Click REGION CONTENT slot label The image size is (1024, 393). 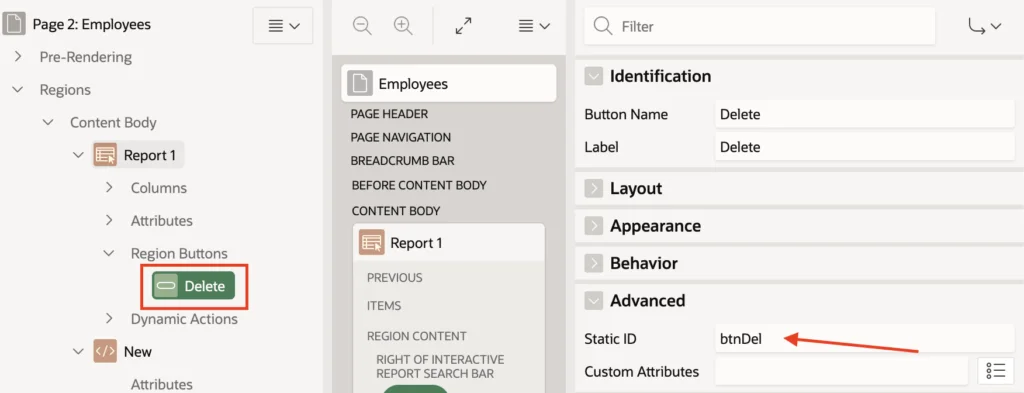coord(417,336)
